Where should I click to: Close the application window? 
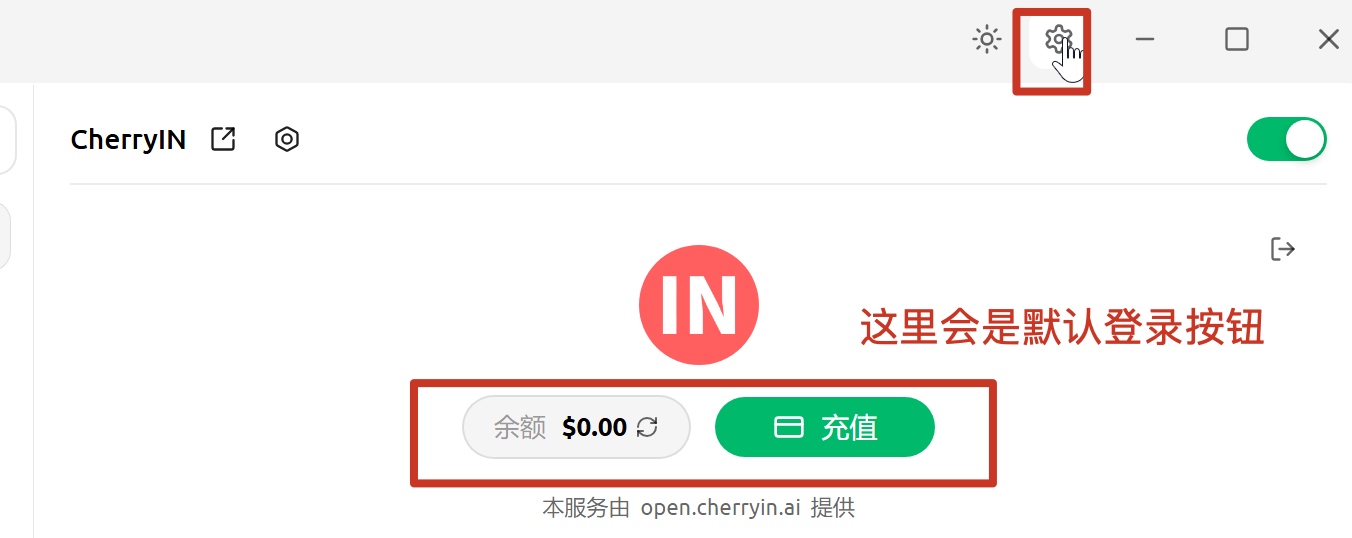tap(1328, 40)
